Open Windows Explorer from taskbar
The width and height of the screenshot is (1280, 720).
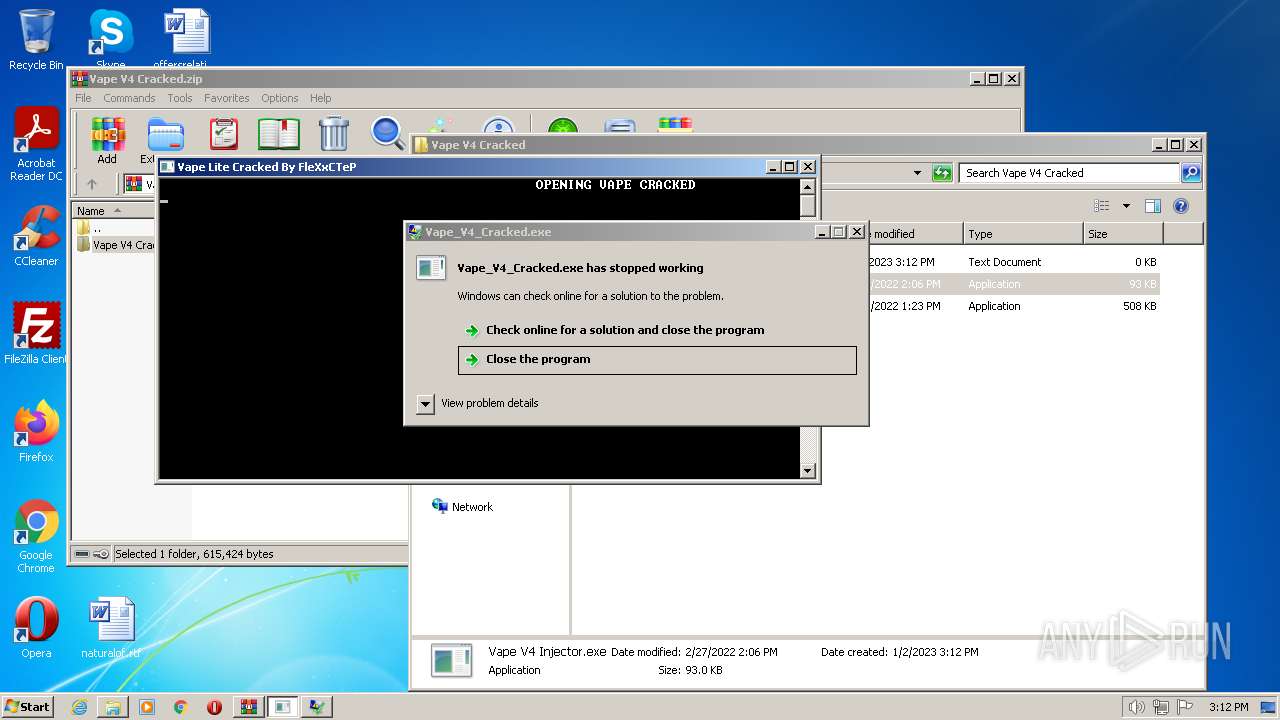coord(113,707)
